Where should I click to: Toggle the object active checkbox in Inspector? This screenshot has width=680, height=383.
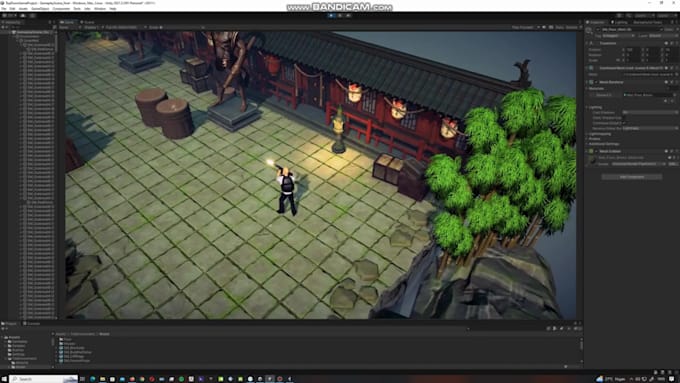[x=598, y=29]
